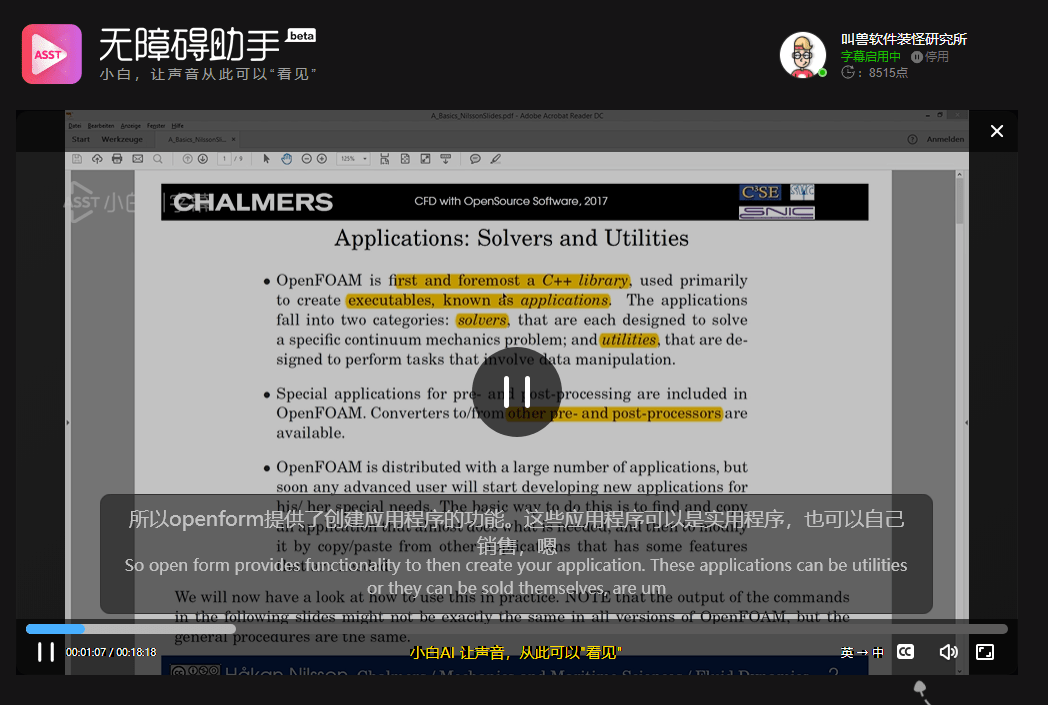The image size is (1048, 705).
Task: Click the Acrobat full screen view icon
Action: (x=425, y=159)
